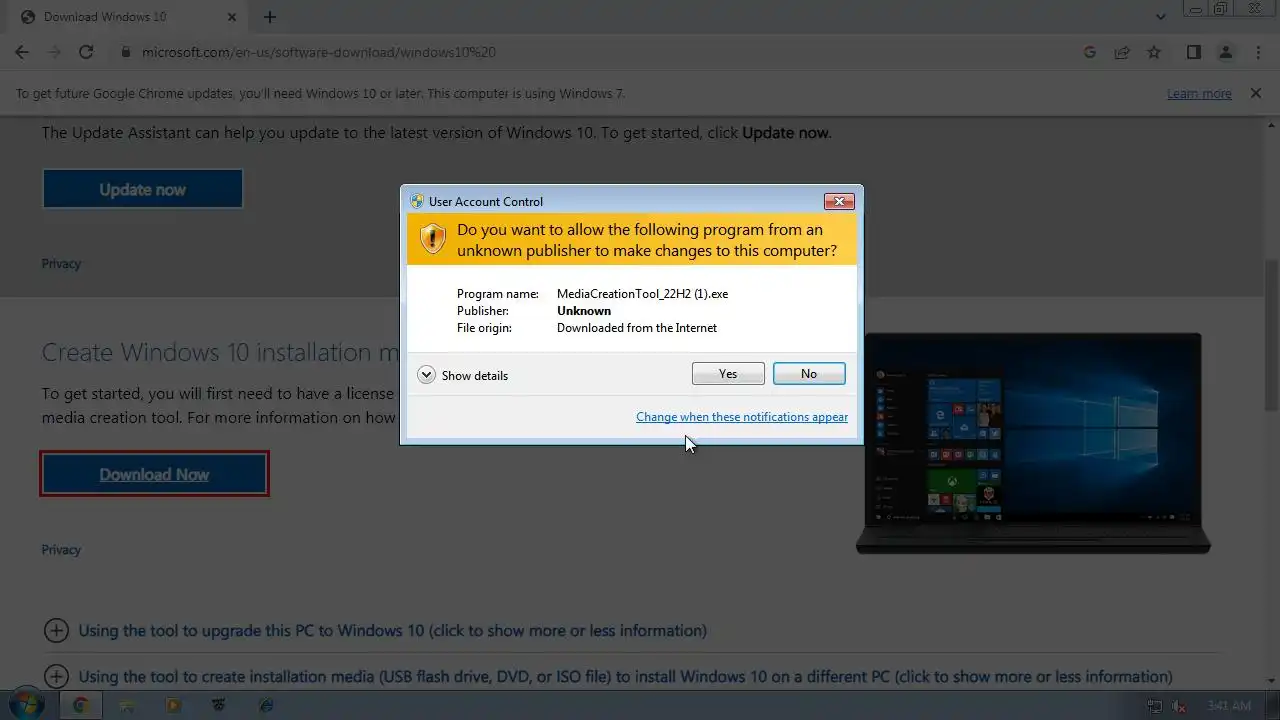Image resolution: width=1280 pixels, height=720 pixels.
Task: Click the UAC shield warning icon
Action: click(432, 239)
